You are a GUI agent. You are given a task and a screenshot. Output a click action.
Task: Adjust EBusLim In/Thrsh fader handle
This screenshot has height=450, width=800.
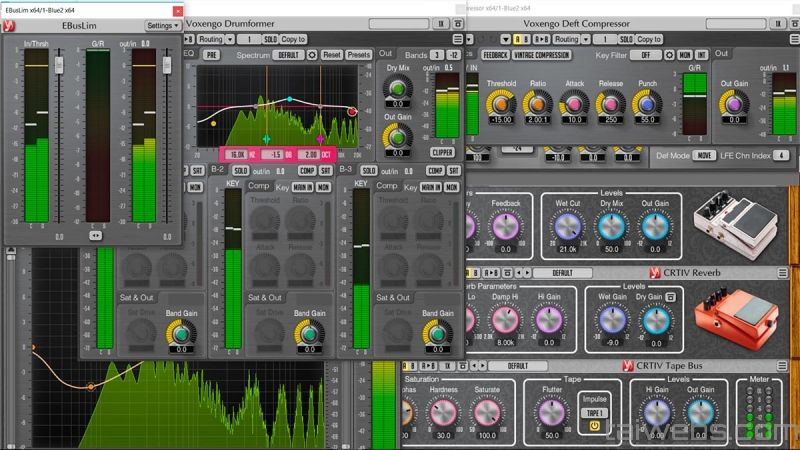coord(59,65)
